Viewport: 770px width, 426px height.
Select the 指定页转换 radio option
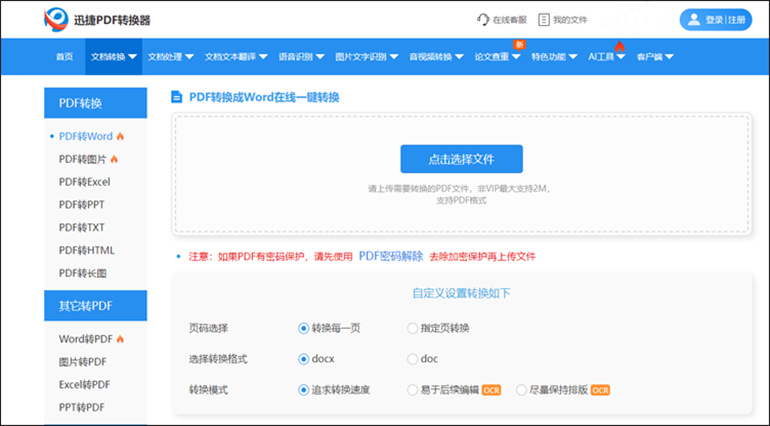point(412,328)
